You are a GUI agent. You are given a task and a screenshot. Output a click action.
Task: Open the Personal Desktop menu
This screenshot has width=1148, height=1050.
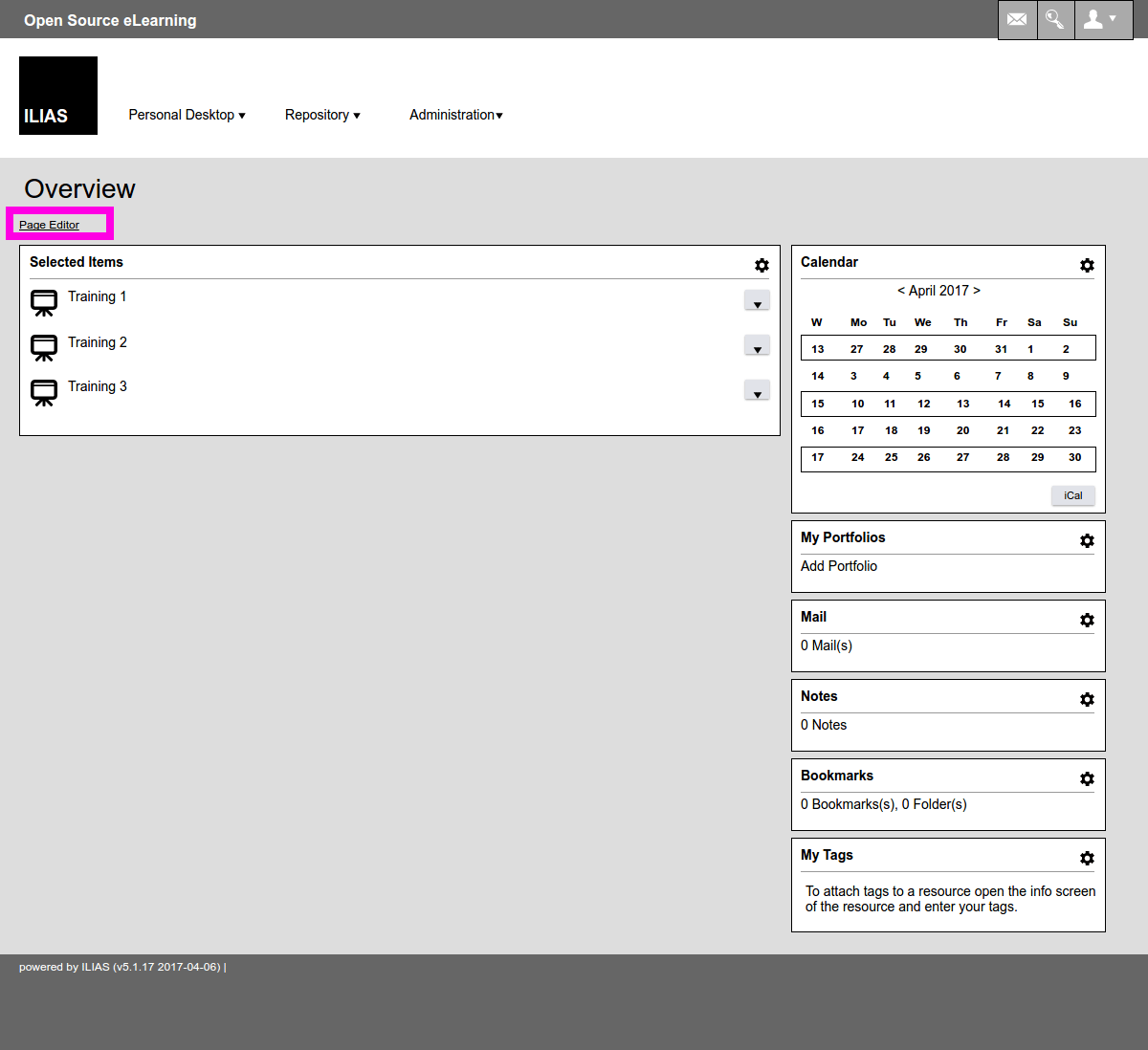tap(187, 115)
